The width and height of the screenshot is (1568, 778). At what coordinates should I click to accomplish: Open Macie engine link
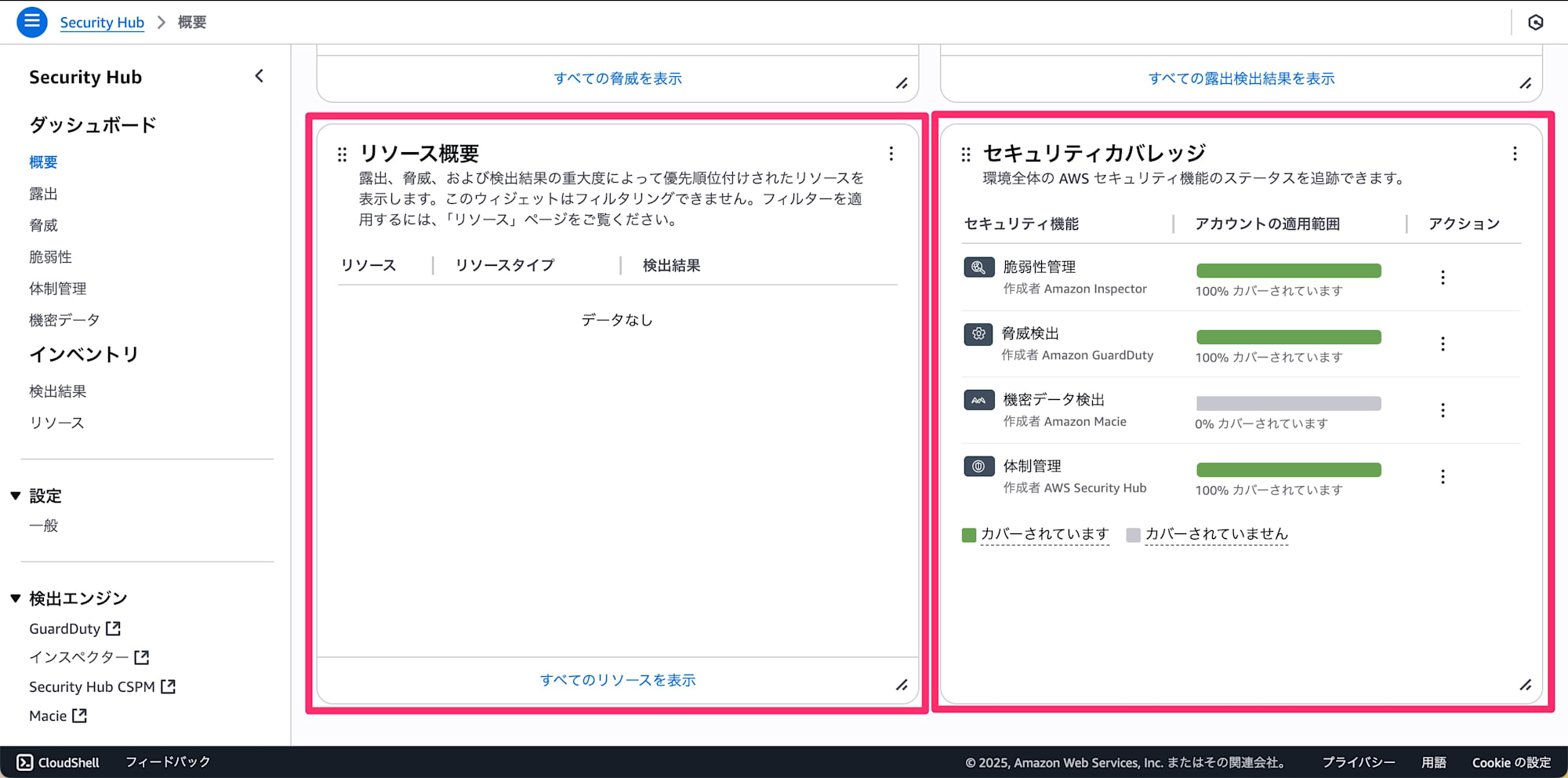[48, 715]
